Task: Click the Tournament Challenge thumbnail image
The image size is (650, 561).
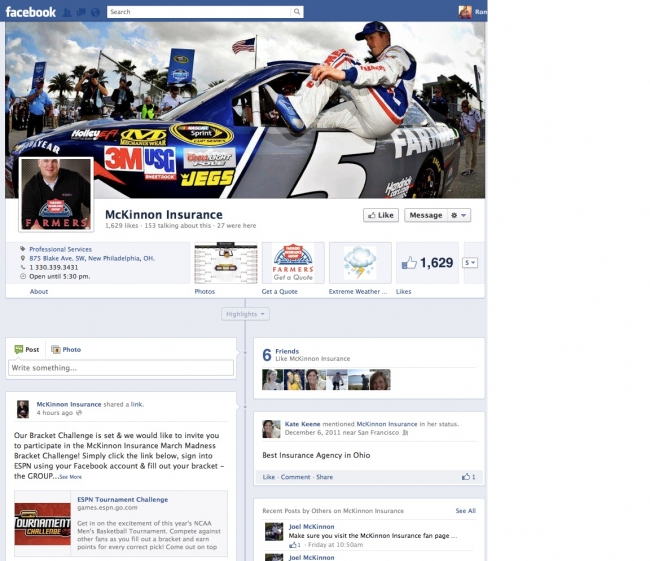Action: [x=43, y=524]
